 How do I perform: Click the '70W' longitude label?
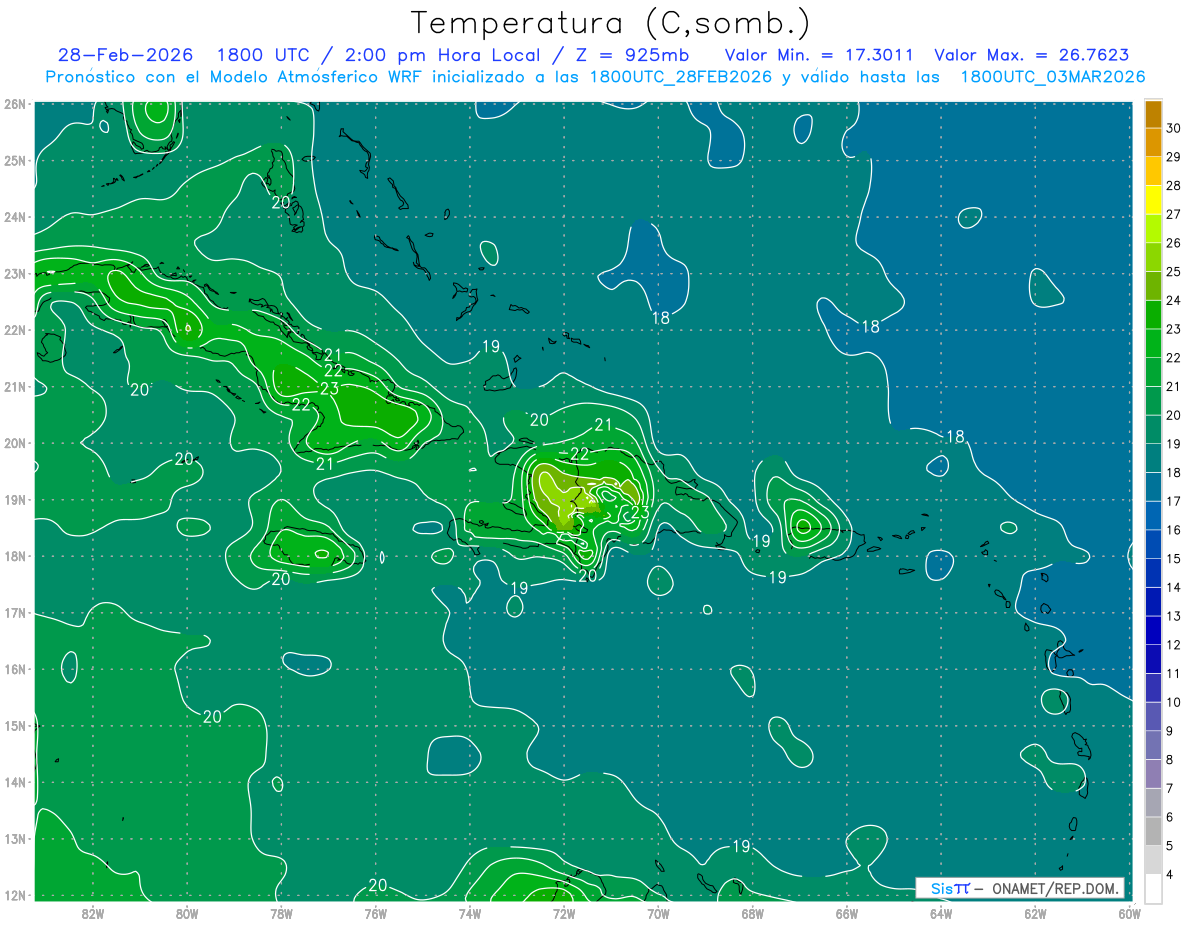(x=658, y=913)
